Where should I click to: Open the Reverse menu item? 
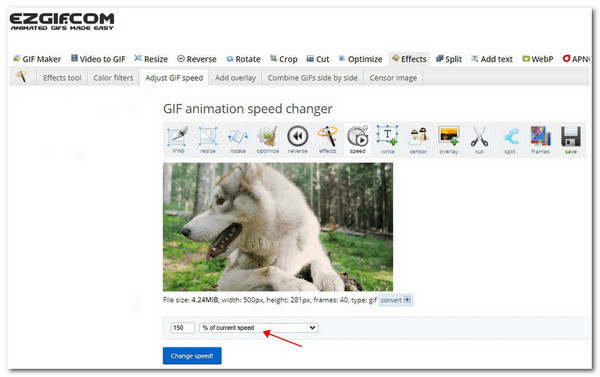(197, 59)
